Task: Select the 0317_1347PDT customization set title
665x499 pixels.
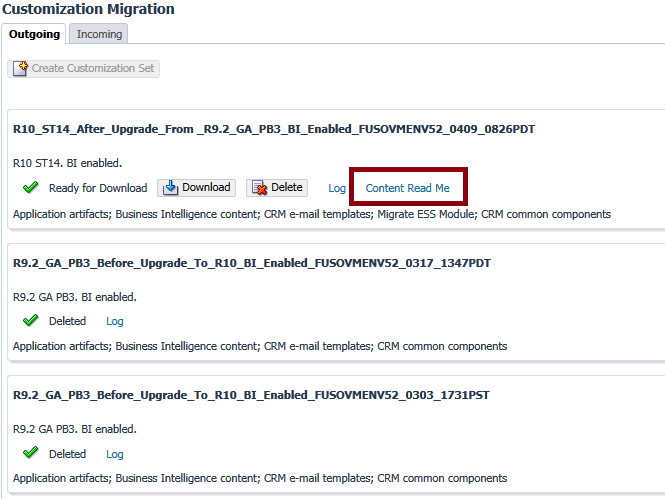Action: pos(251,263)
